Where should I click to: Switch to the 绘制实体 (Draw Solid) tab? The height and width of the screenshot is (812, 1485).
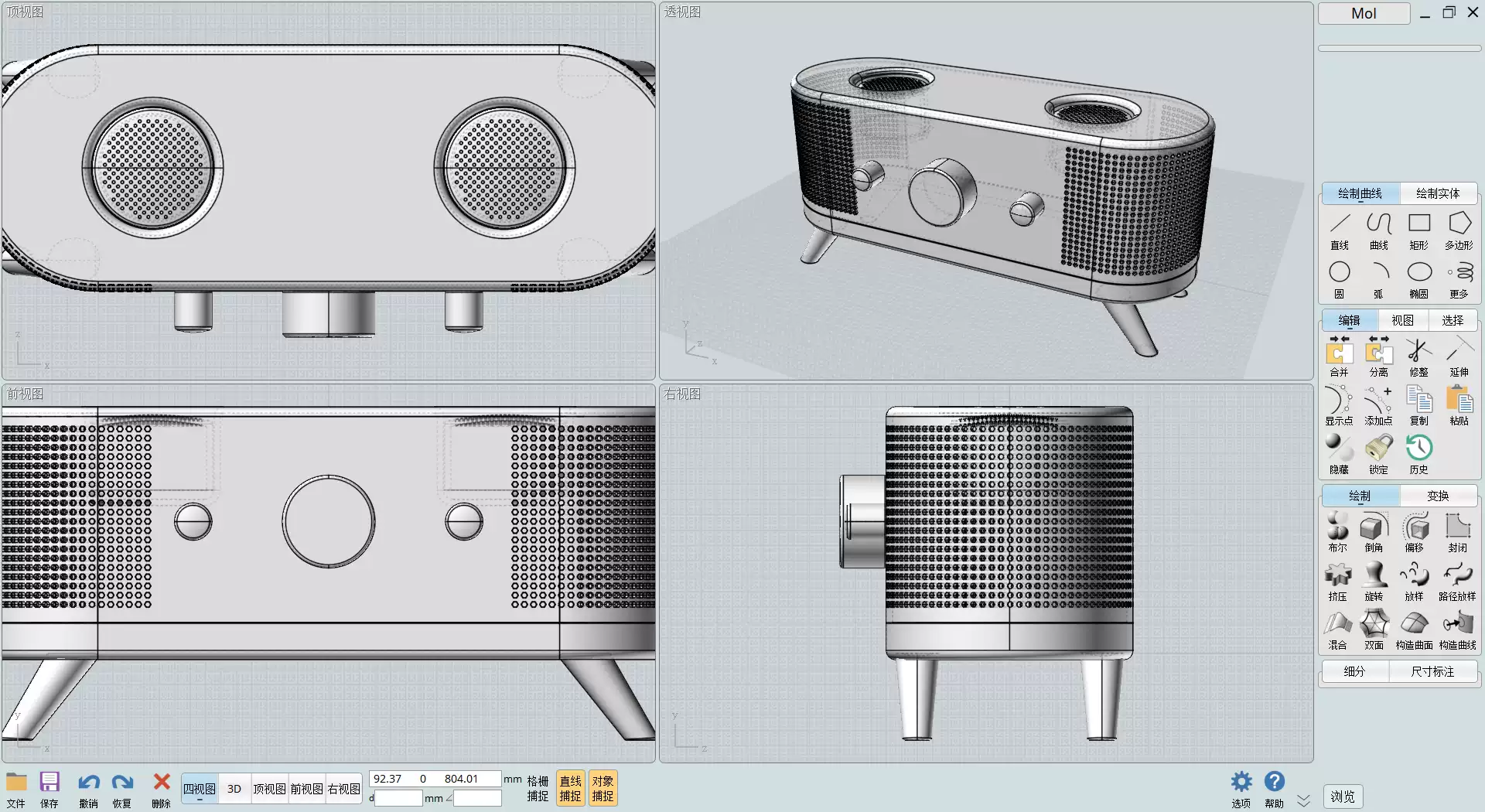(1438, 193)
